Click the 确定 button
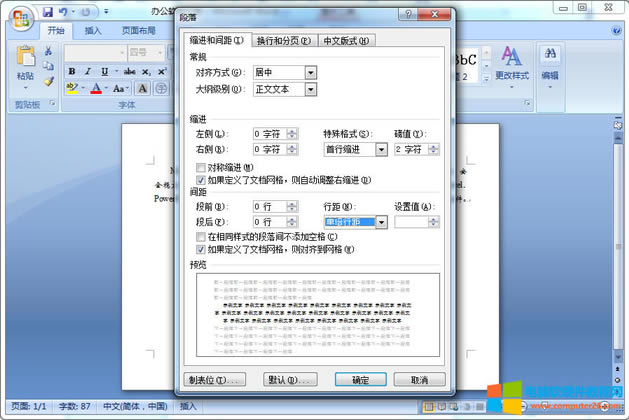Image resolution: width=629 pixels, height=420 pixels. pos(353,380)
